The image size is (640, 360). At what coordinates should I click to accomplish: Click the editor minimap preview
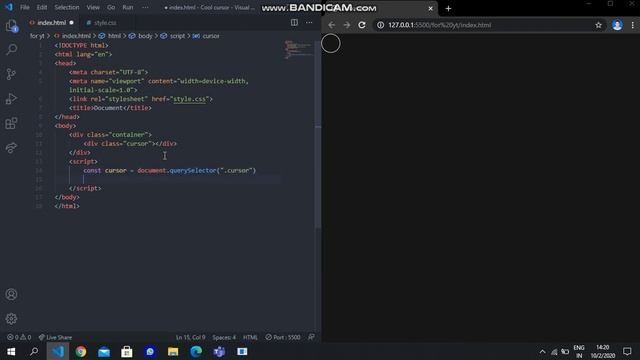pos(298,49)
